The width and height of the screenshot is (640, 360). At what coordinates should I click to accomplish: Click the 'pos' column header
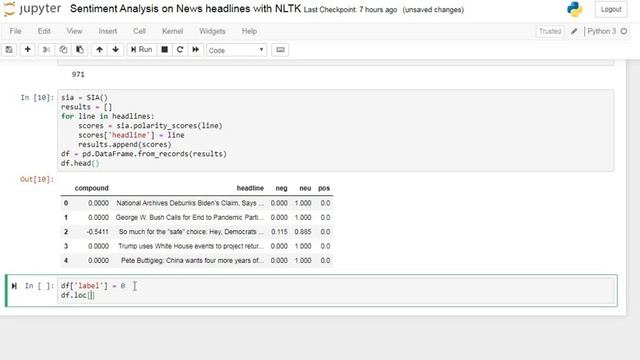tap(324, 188)
